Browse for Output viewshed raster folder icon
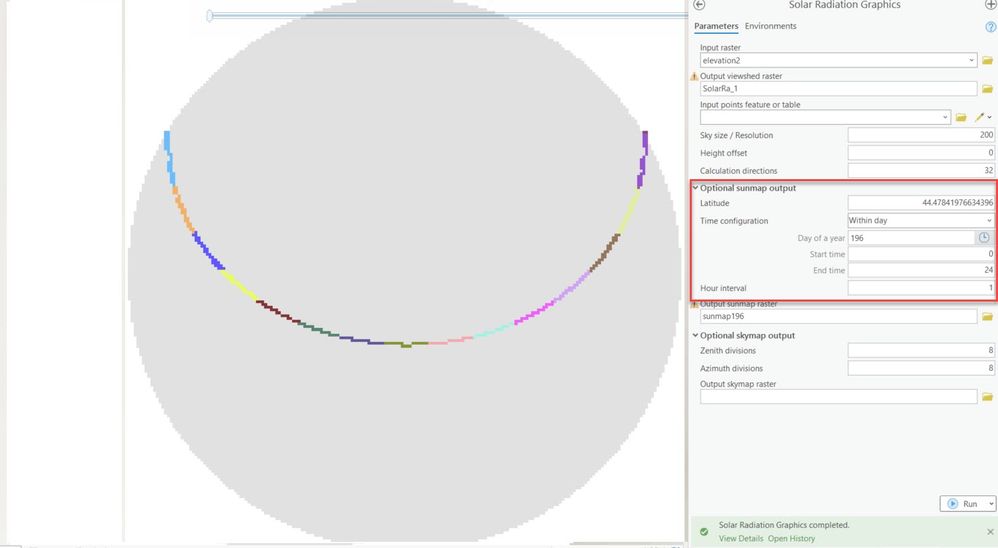The width and height of the screenshot is (998, 548). [x=987, y=88]
